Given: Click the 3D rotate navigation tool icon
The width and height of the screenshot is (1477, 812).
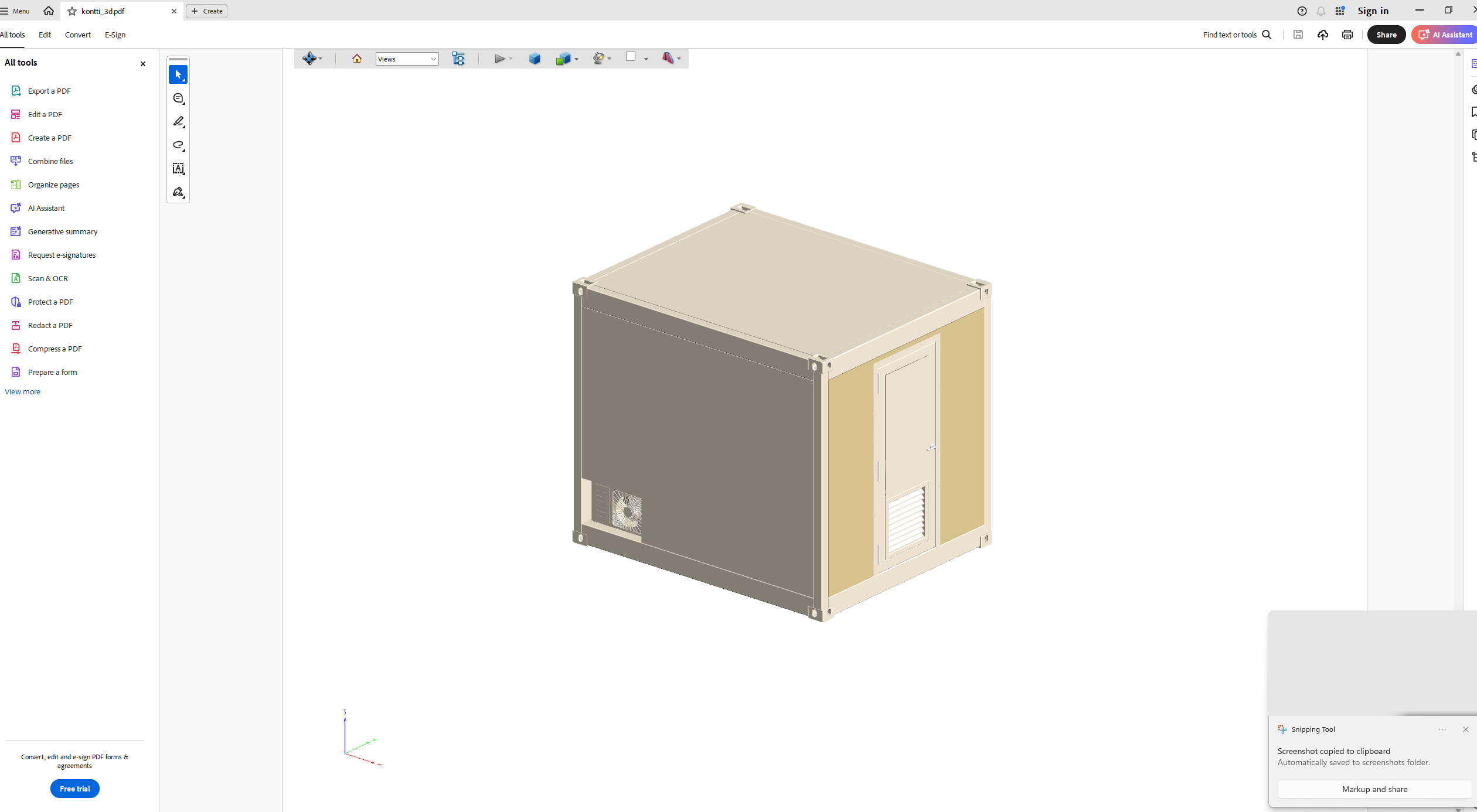Looking at the screenshot, I should (309, 59).
